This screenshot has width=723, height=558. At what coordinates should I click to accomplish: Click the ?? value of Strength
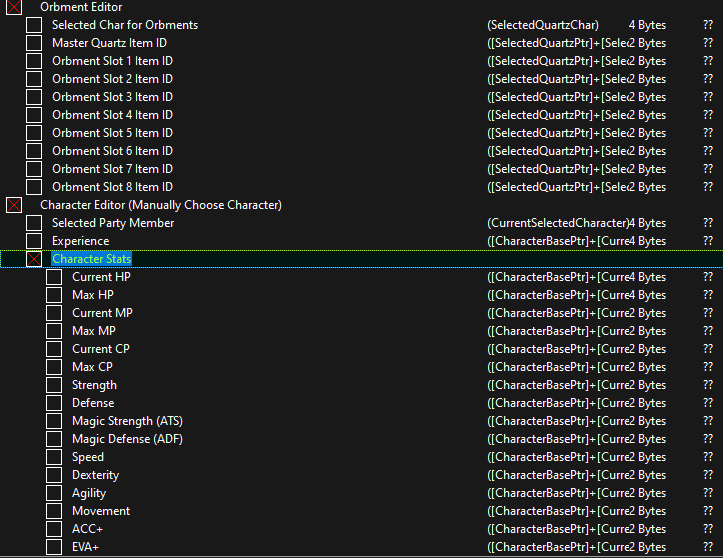pyautogui.click(x=708, y=385)
